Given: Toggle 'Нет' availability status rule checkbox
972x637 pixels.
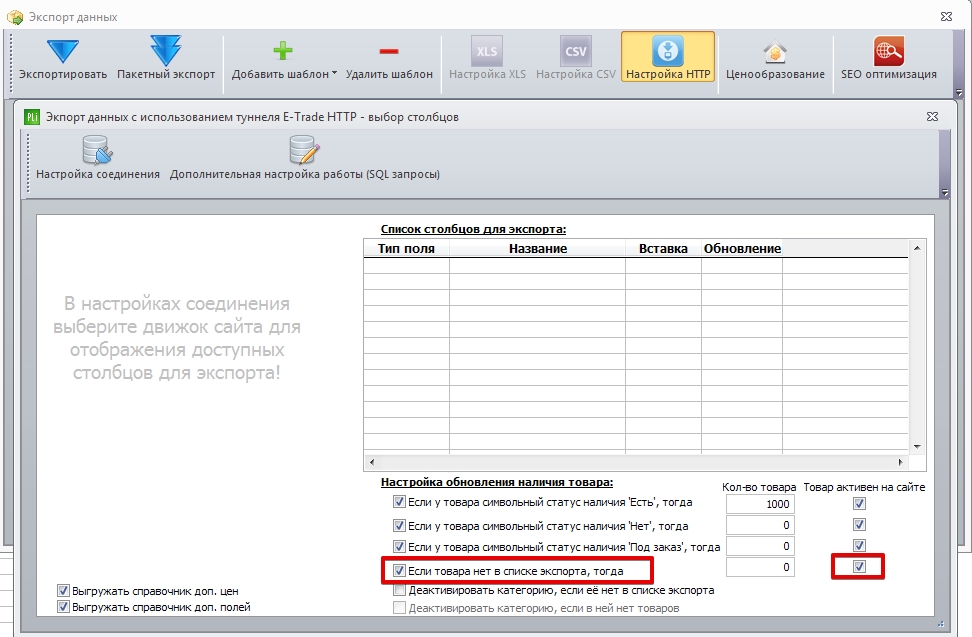Looking at the screenshot, I should (x=399, y=525).
